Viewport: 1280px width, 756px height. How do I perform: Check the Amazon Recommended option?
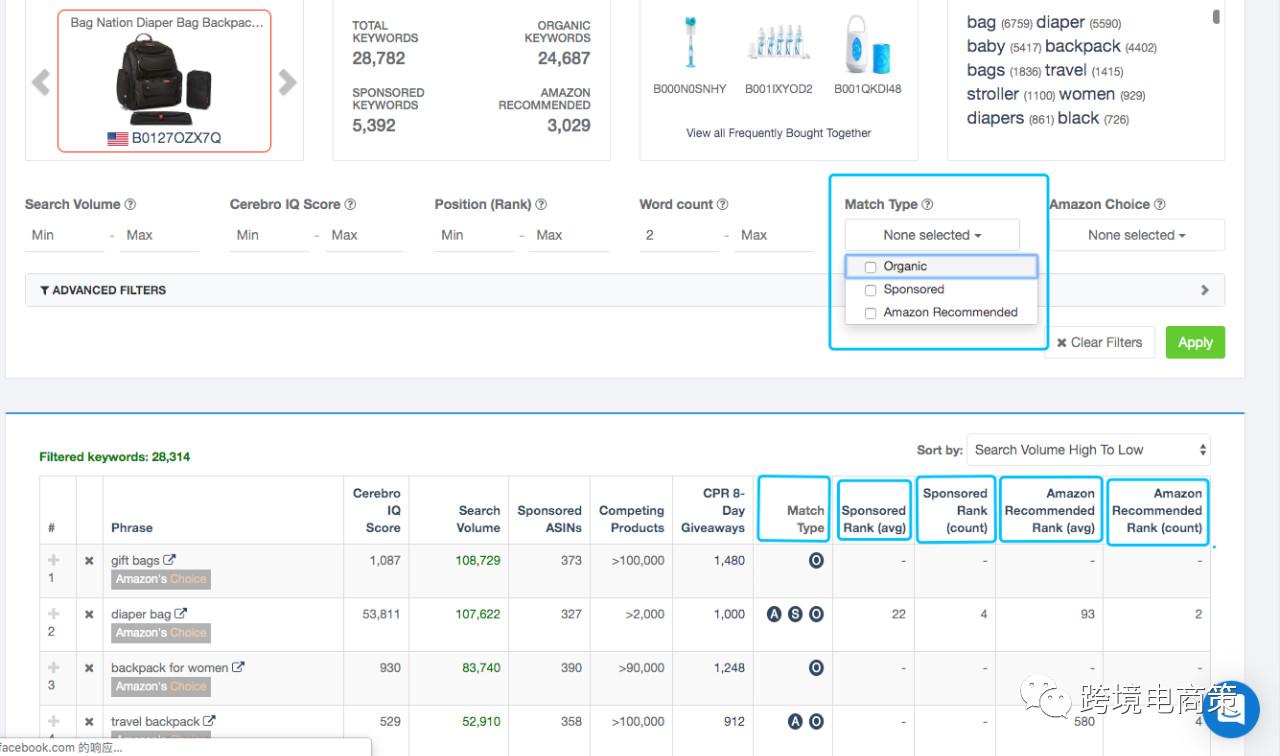(870, 313)
